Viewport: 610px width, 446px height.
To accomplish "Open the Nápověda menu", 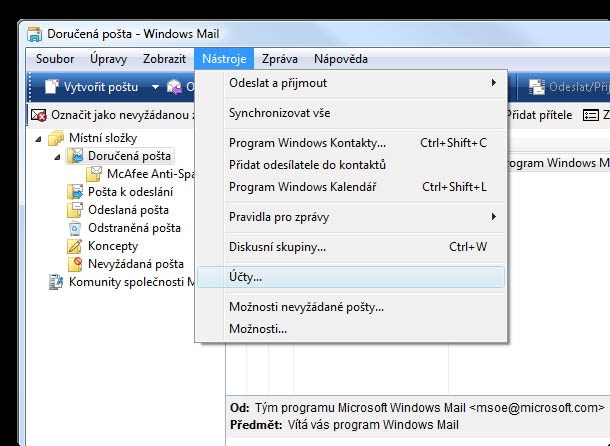I will 341,59.
